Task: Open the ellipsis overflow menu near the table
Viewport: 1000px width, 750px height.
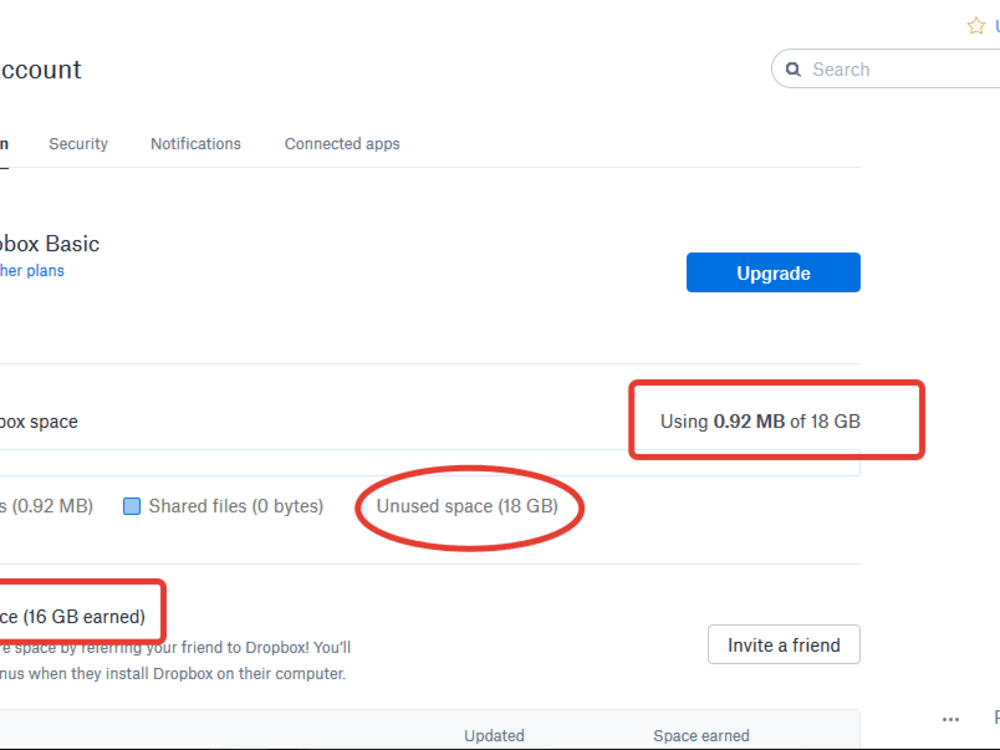Action: click(x=950, y=719)
